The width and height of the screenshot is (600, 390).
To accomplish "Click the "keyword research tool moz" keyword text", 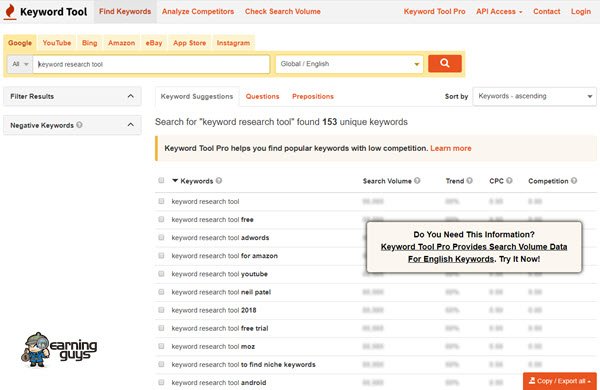I will click(213, 346).
